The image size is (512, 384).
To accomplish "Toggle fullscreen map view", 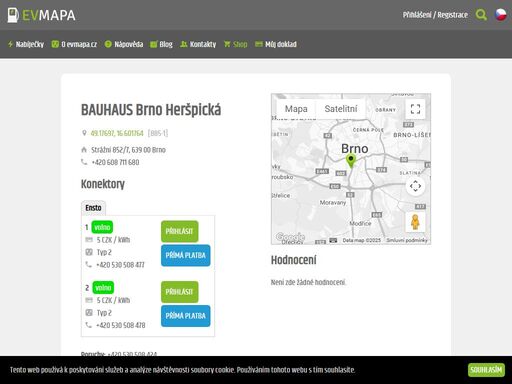I will (x=415, y=109).
